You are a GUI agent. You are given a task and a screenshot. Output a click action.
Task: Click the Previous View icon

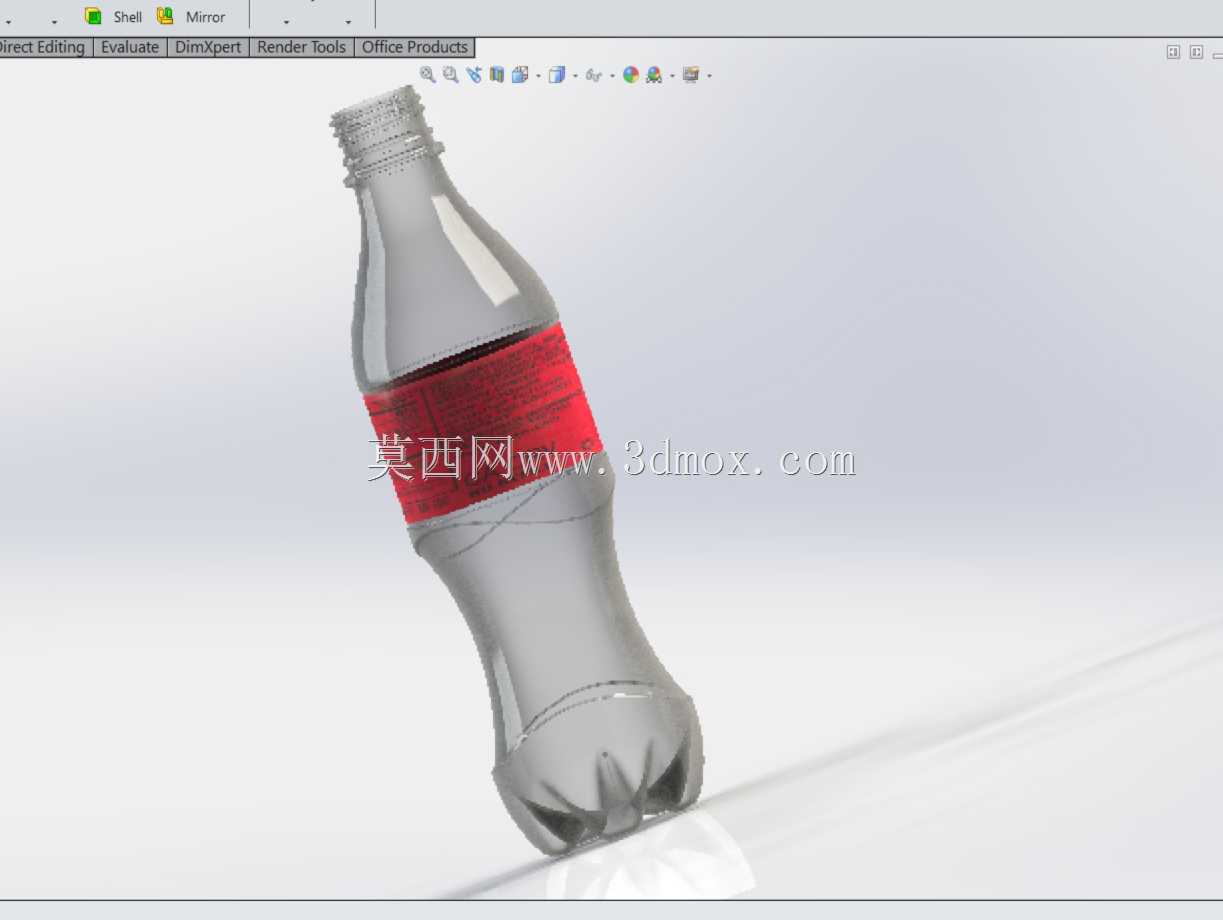(474, 74)
